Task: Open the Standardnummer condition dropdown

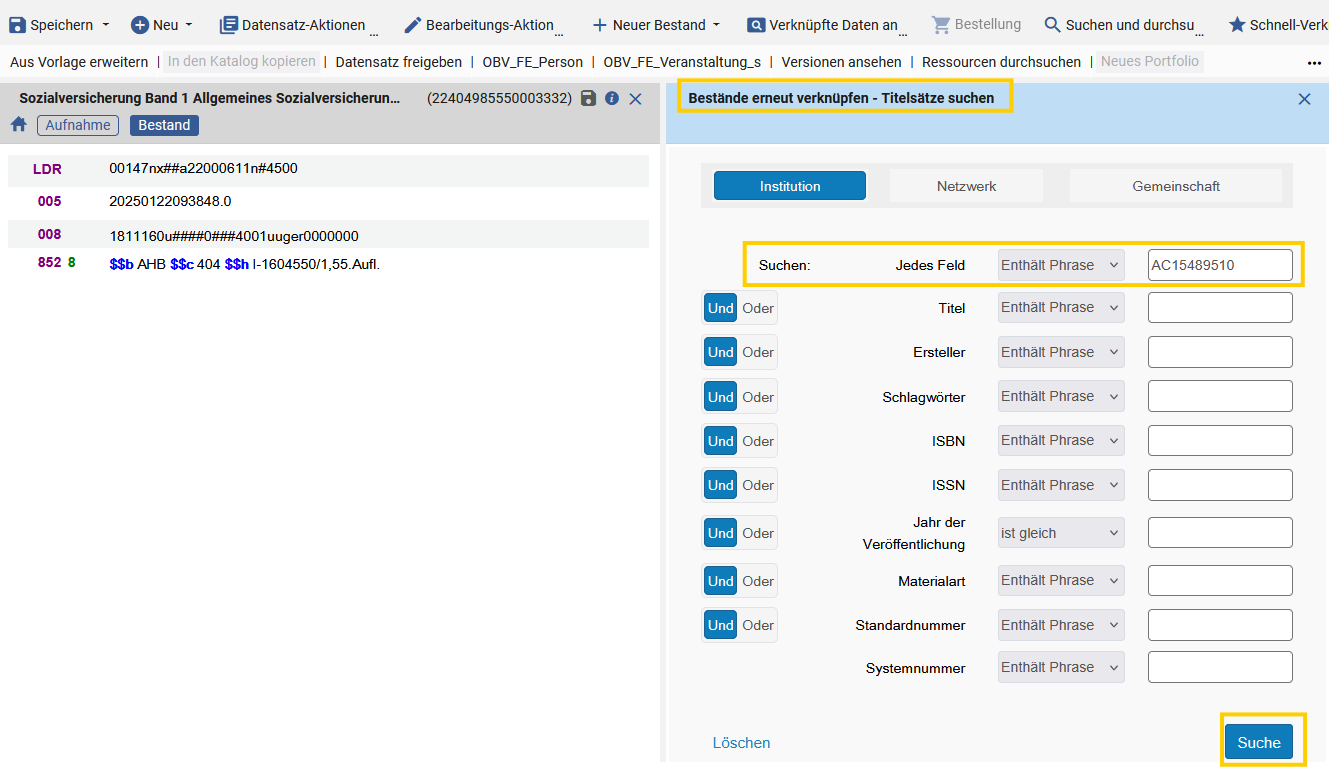Action: [1061, 625]
